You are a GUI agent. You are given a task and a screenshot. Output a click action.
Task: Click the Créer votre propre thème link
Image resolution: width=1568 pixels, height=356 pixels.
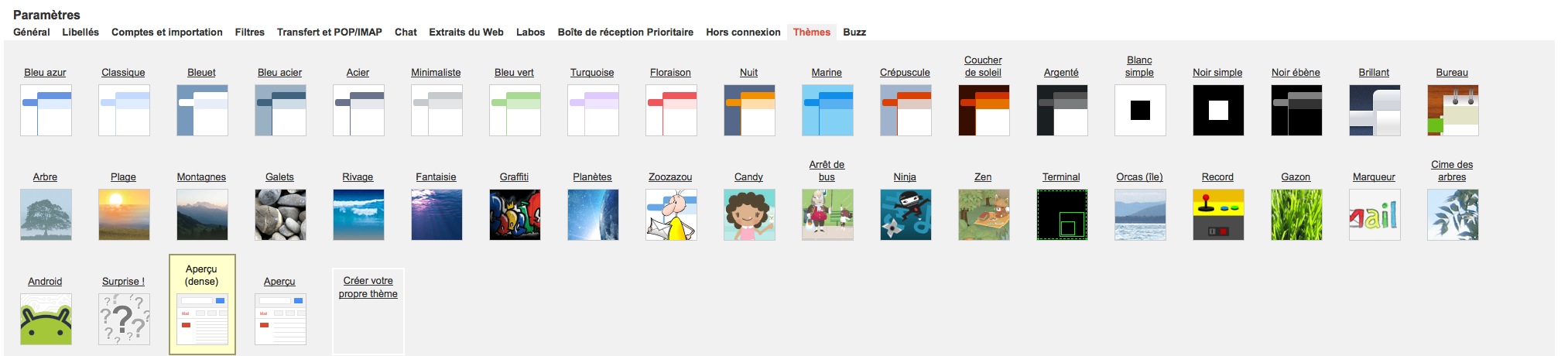pyautogui.click(x=368, y=287)
